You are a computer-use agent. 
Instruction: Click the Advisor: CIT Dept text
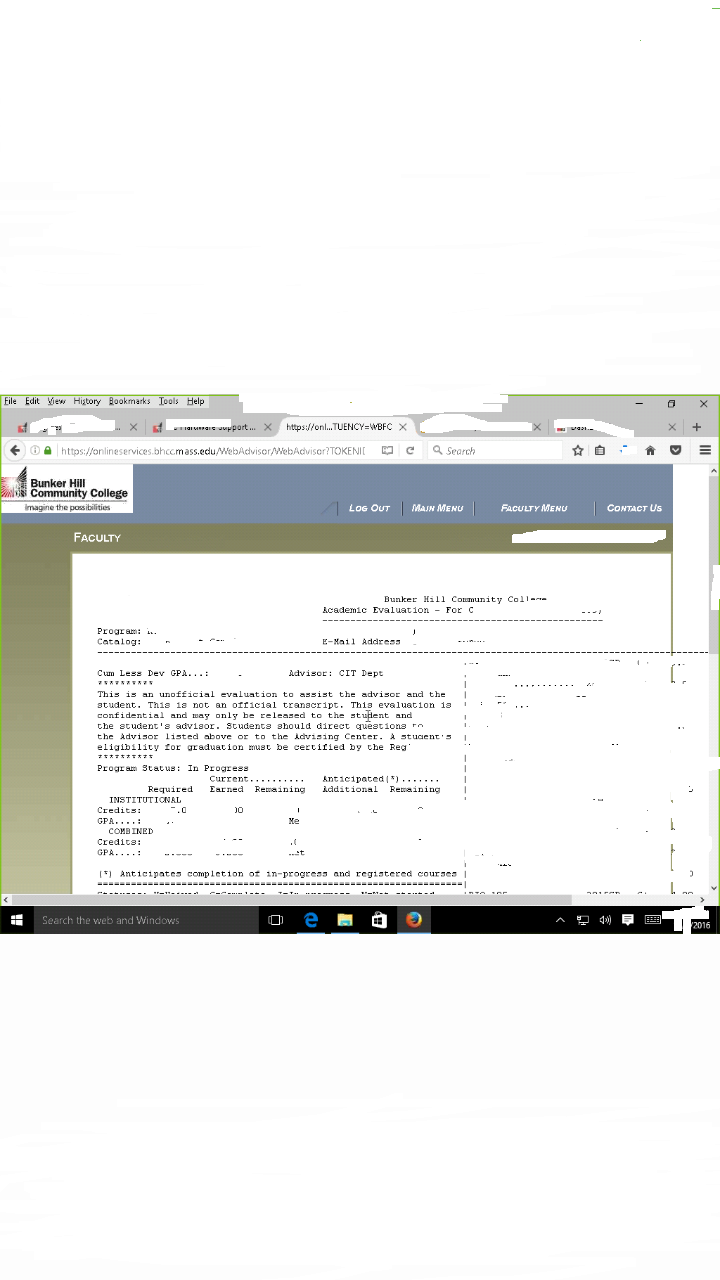click(336, 673)
